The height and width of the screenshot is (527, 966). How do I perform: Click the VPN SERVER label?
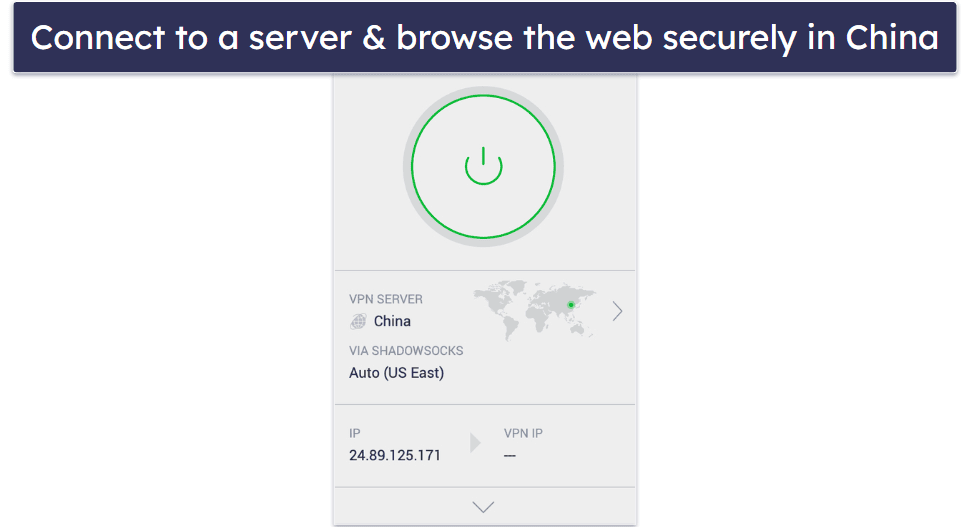386,299
